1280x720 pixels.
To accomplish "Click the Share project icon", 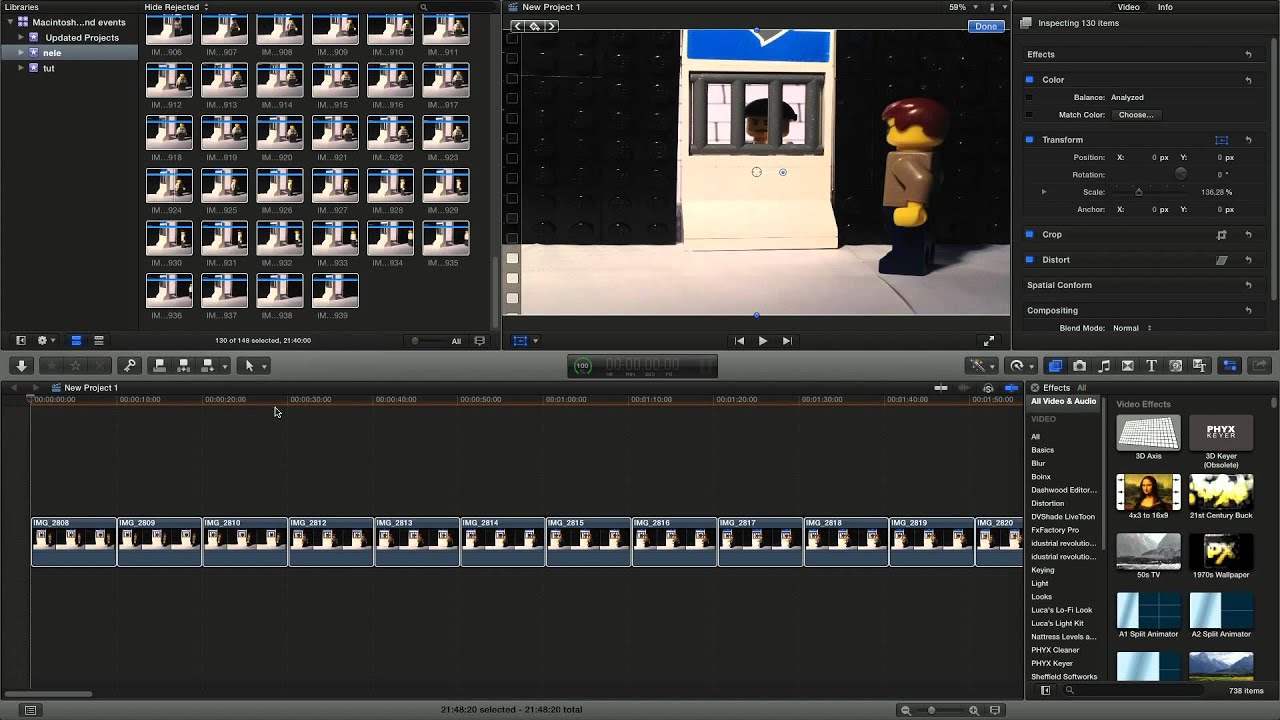I will pos(1260,366).
